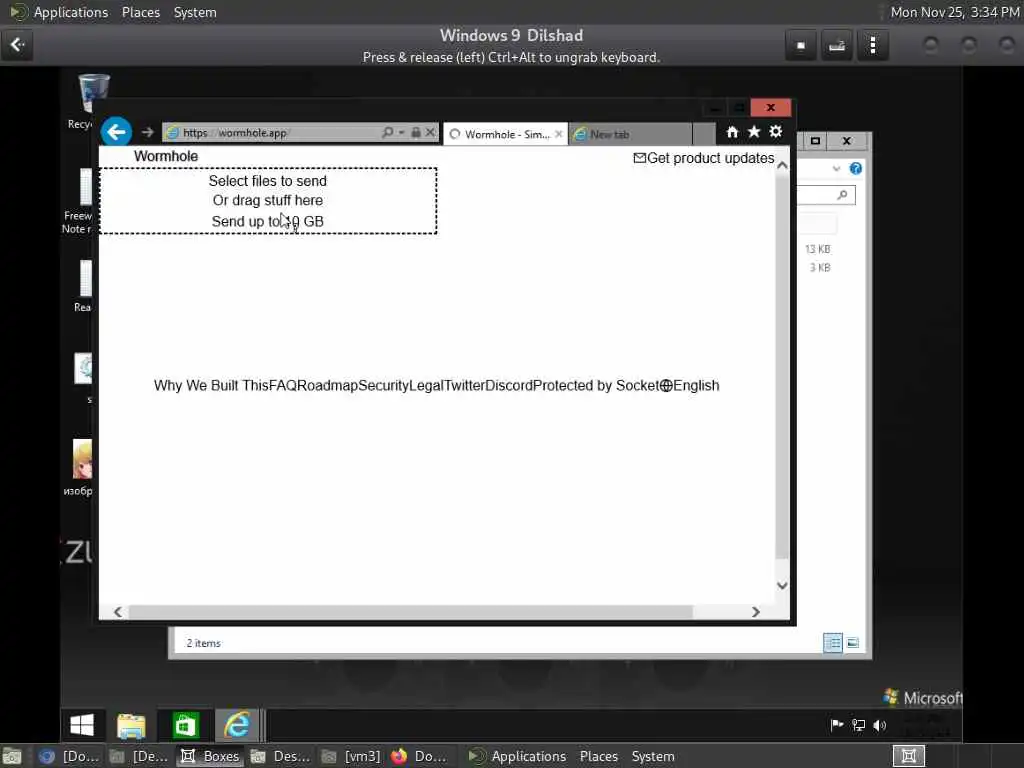The width and height of the screenshot is (1024, 768).
Task: Click Internet Explorer forward arrow
Action: pyautogui.click(x=148, y=132)
